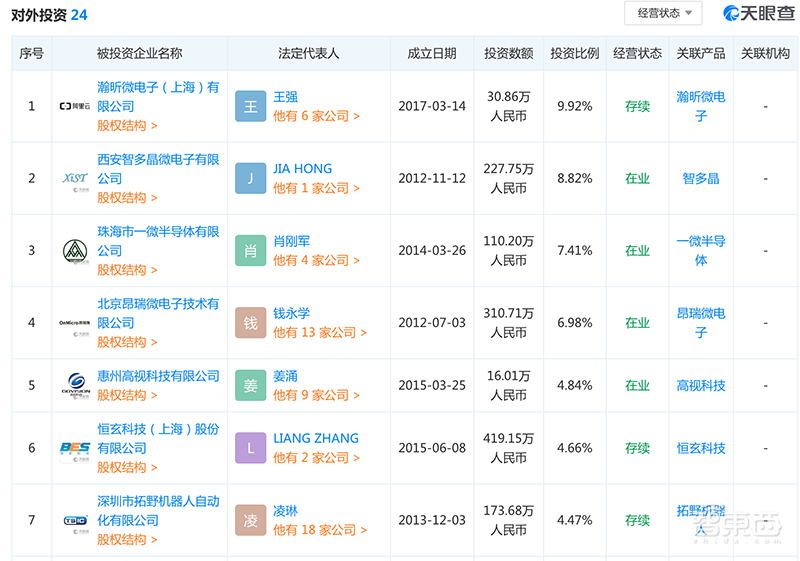Expand 股权结构 for 惠州高视科技

click(x=127, y=395)
